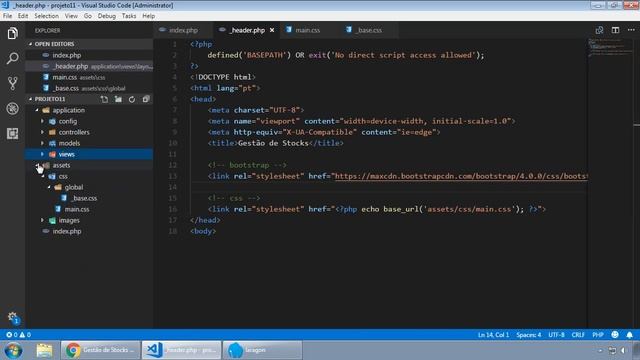Open the Source Control view
Screen dimensions: 640x360
tap(12, 83)
